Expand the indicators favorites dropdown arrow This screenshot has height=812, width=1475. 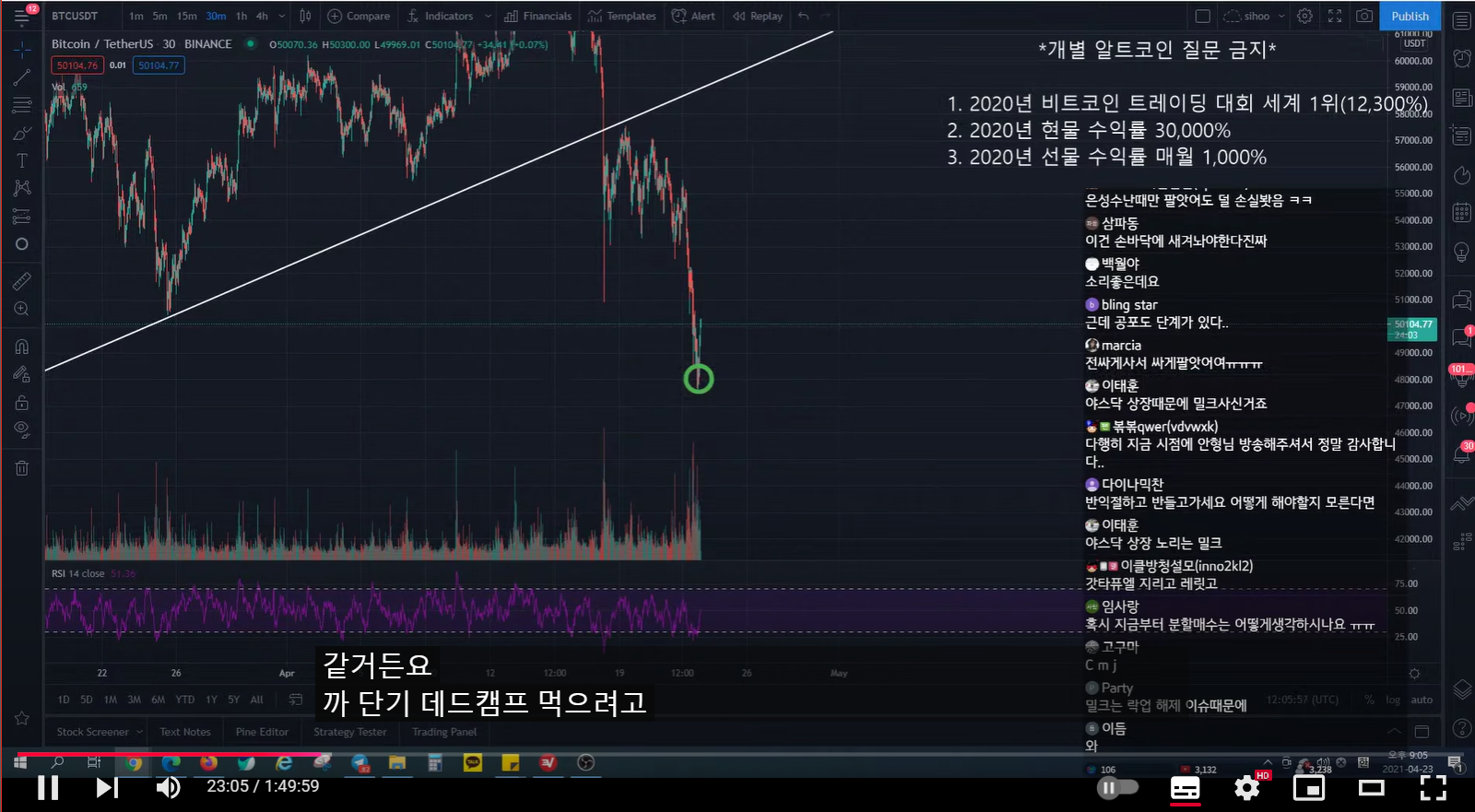click(488, 16)
